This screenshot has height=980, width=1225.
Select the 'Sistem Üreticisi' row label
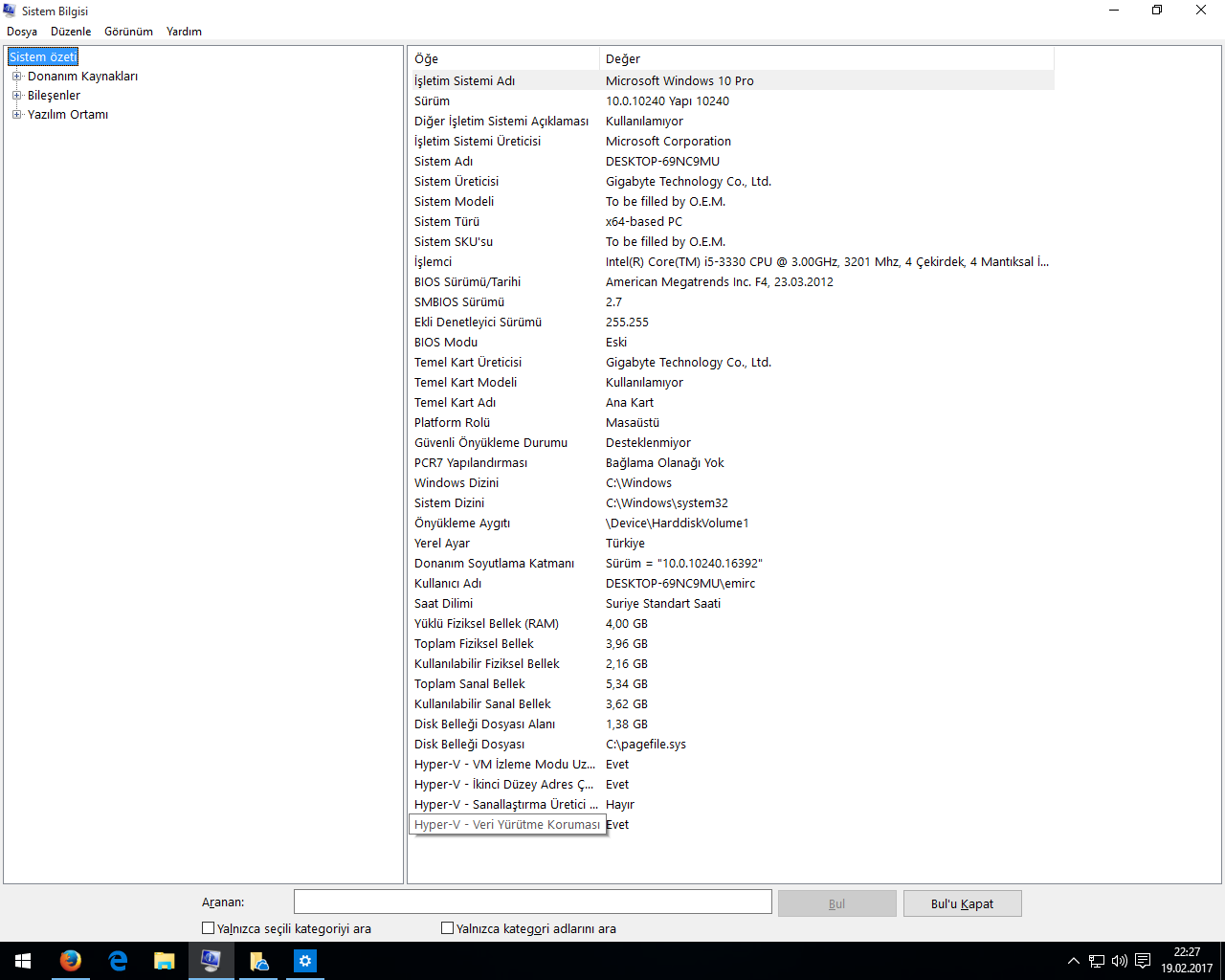457,182
